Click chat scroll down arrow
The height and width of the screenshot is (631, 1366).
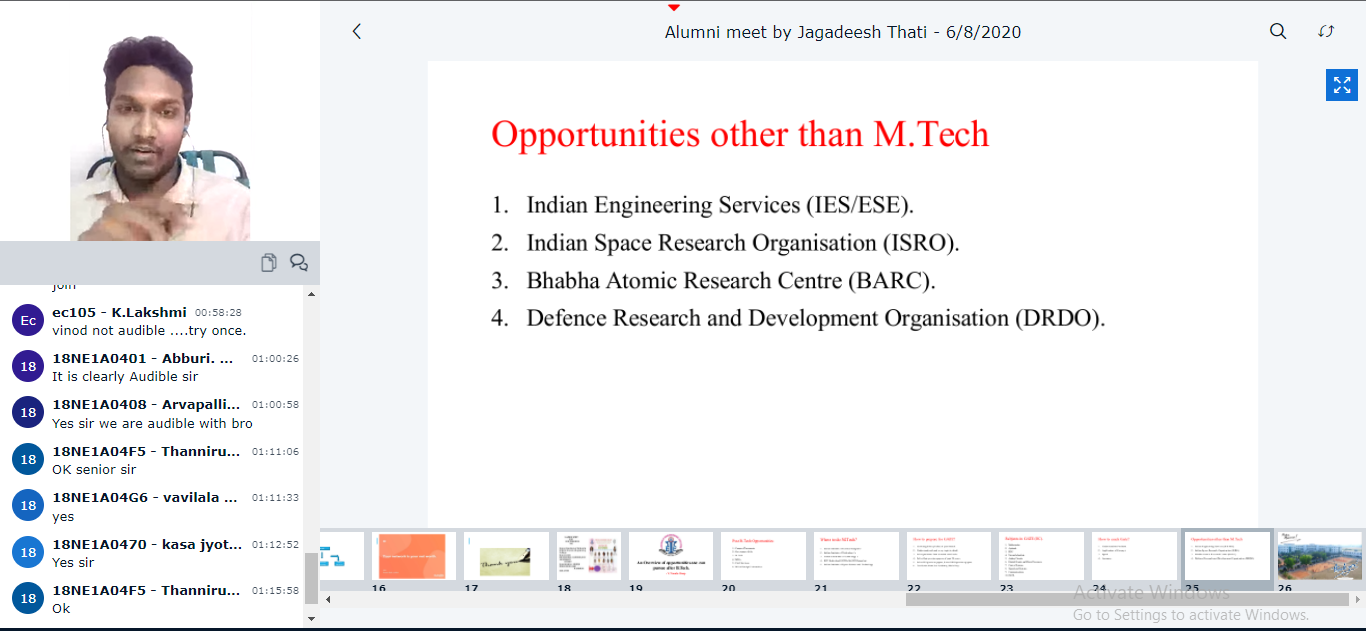tap(311, 618)
